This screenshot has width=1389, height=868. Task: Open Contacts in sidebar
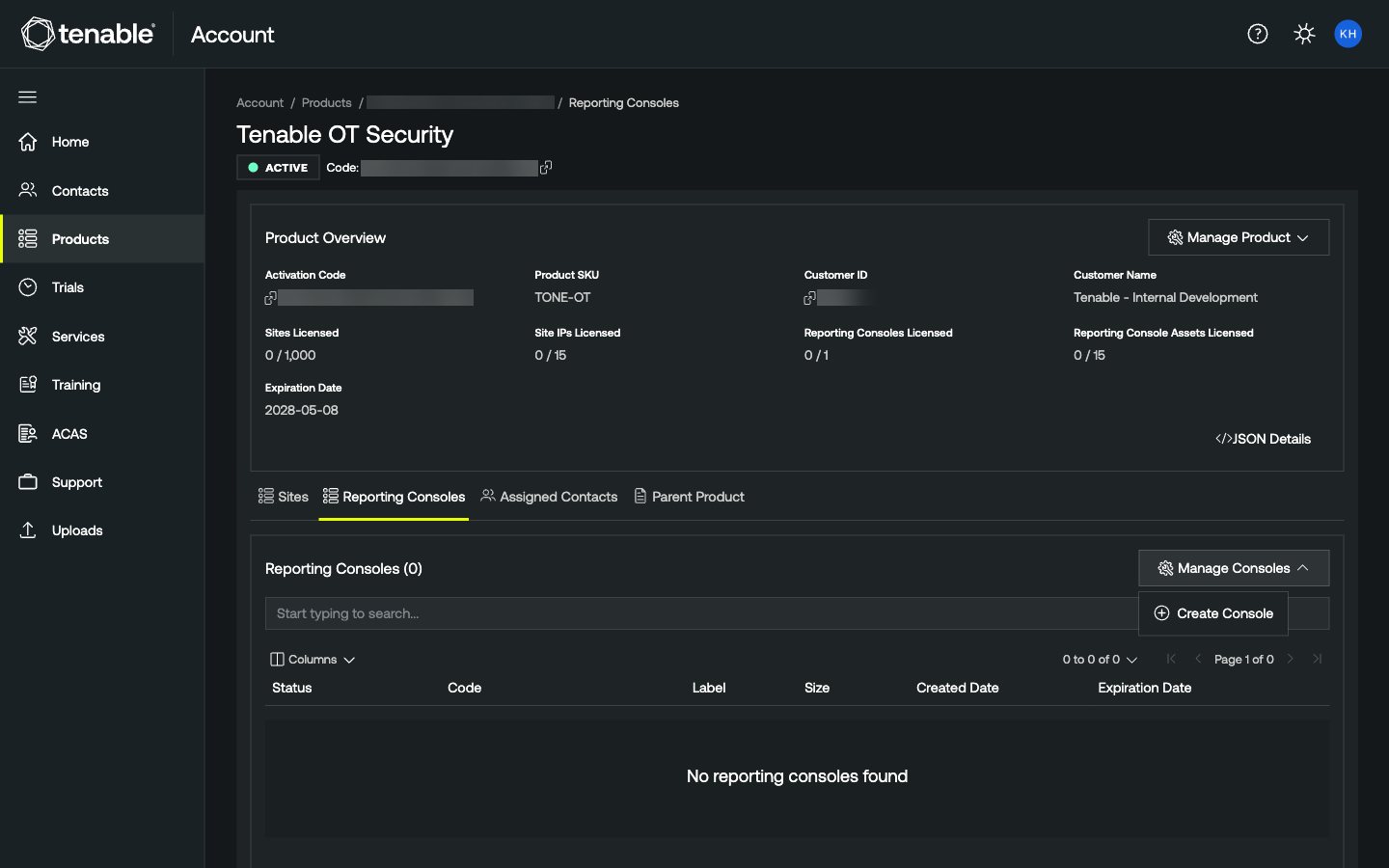click(x=102, y=190)
